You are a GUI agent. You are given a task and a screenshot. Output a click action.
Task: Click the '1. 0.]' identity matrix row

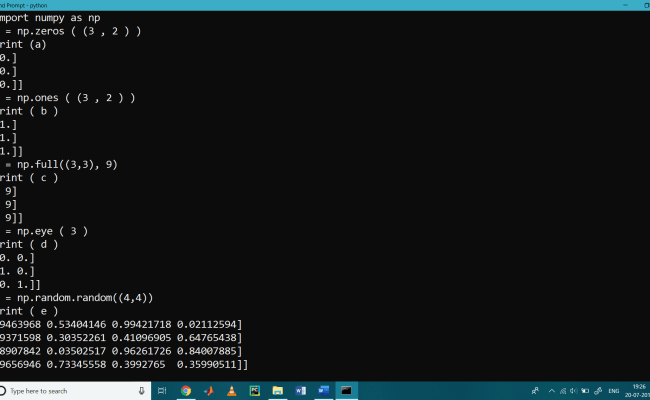17,272
